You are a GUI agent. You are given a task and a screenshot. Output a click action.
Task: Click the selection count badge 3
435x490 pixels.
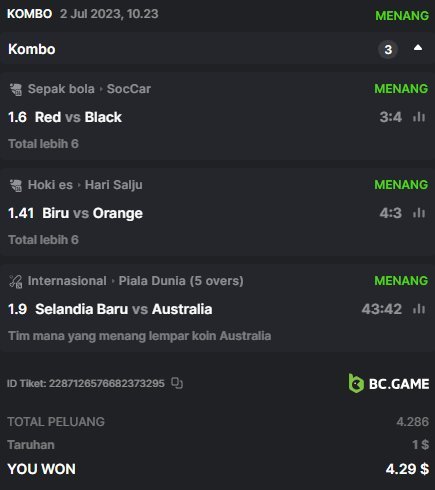(388, 50)
